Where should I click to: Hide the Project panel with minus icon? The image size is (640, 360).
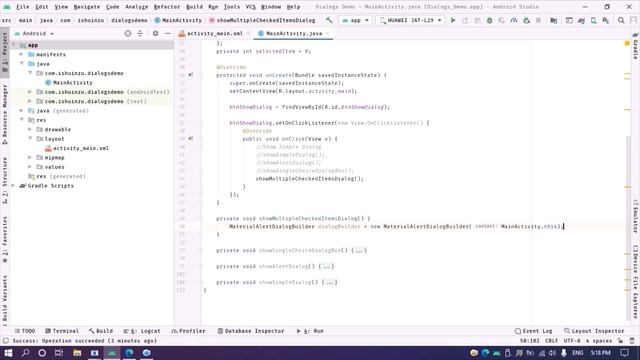click(168, 33)
